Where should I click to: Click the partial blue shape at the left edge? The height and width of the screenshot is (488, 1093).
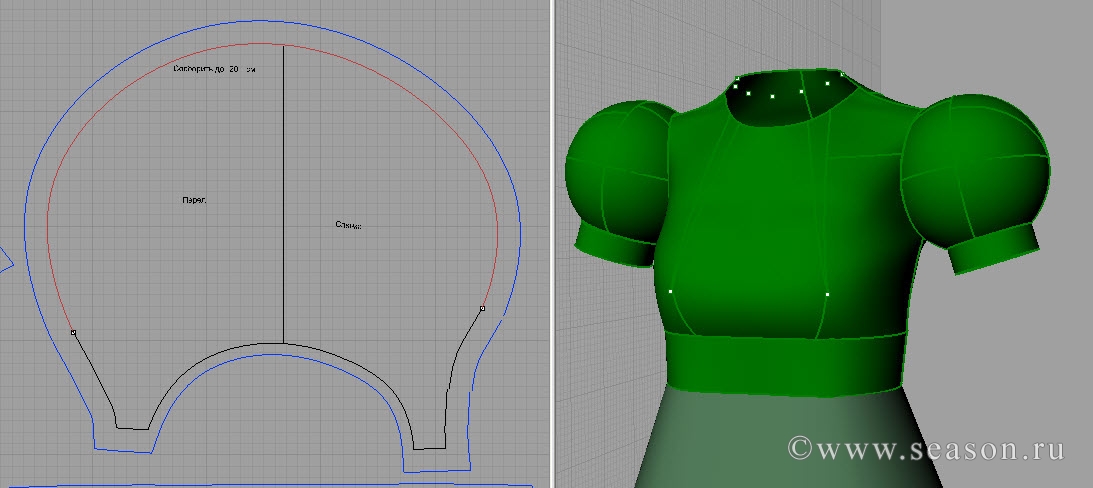[x=5, y=258]
